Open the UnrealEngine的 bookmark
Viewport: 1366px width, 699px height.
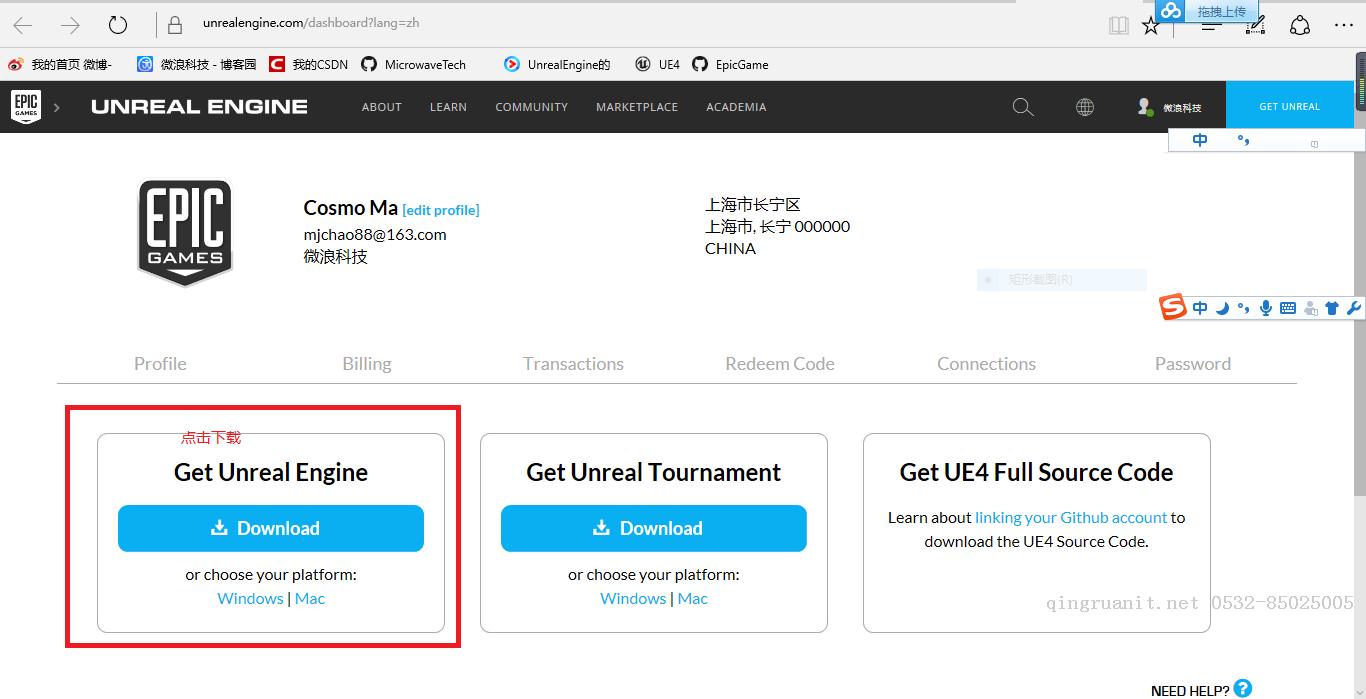pos(557,64)
